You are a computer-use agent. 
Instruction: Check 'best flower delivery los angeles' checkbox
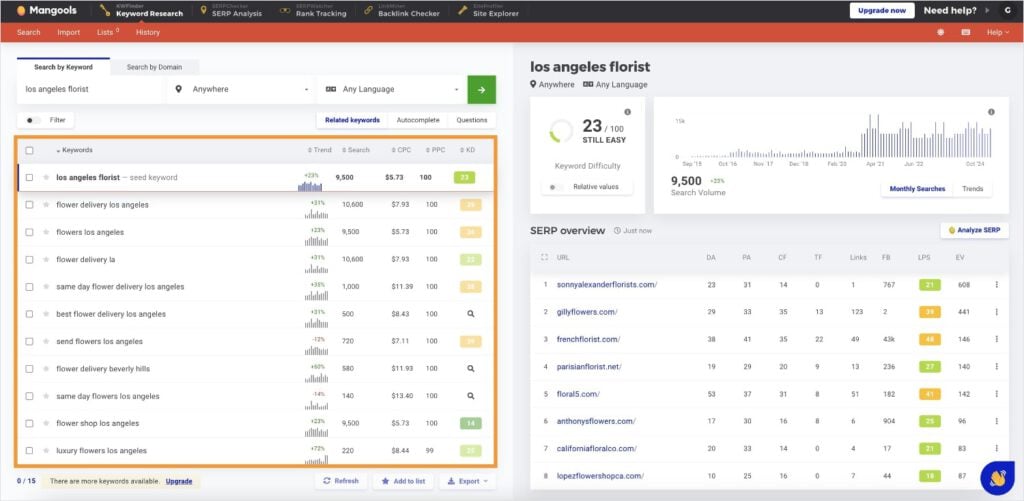[x=29, y=314]
